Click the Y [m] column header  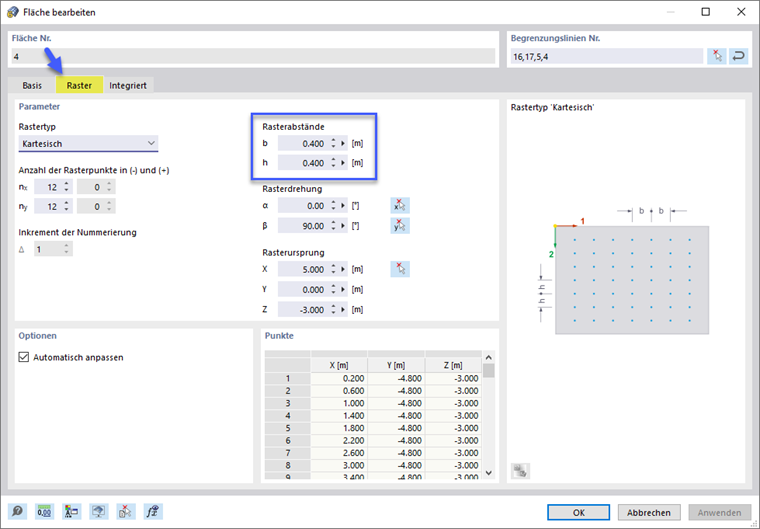pyautogui.click(x=396, y=365)
